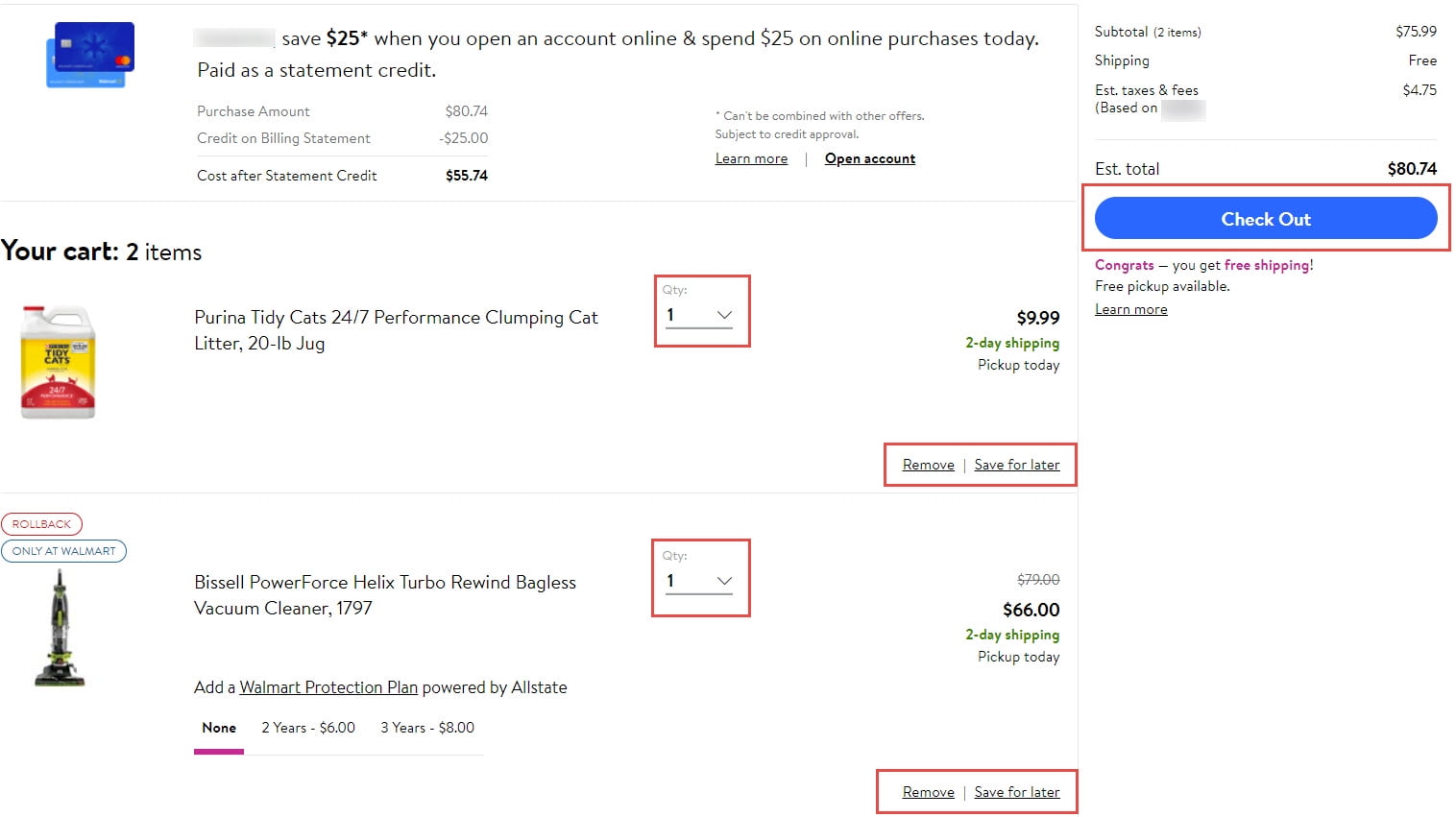The width and height of the screenshot is (1456, 817).
Task: Open the Purina Tidy Cats product title
Action: tap(396, 330)
